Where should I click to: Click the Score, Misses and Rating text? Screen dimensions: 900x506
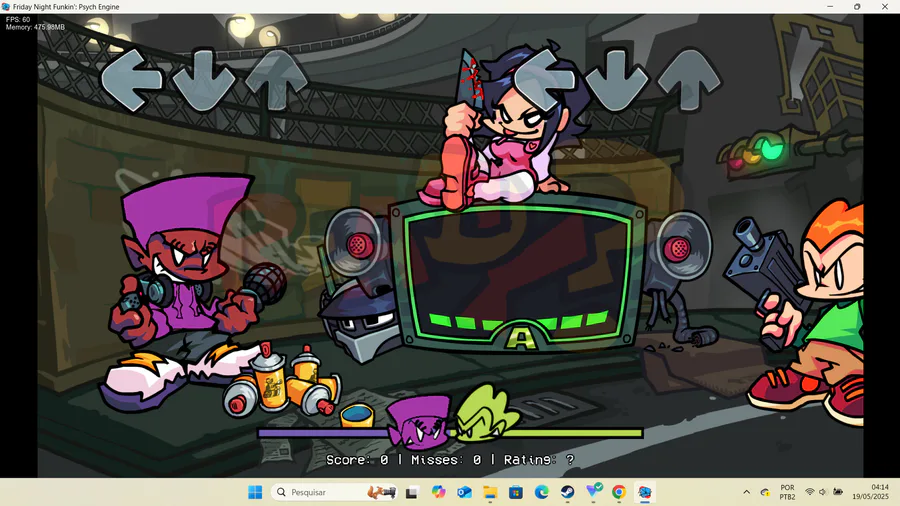click(x=450, y=460)
